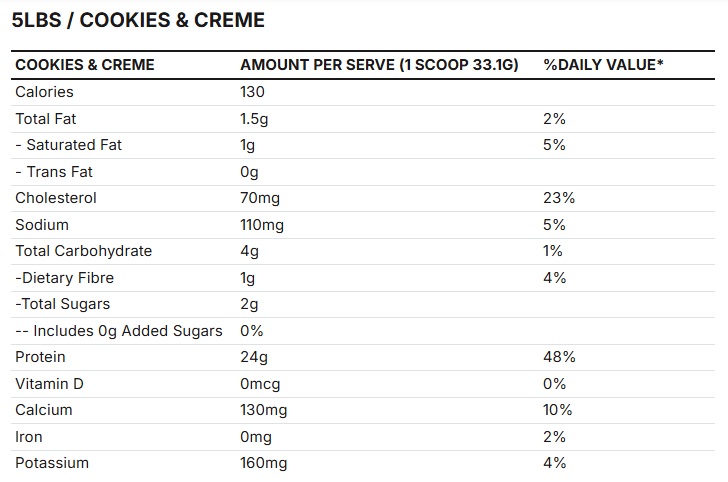
Task: Click the 130 calories value
Action: tap(252, 92)
